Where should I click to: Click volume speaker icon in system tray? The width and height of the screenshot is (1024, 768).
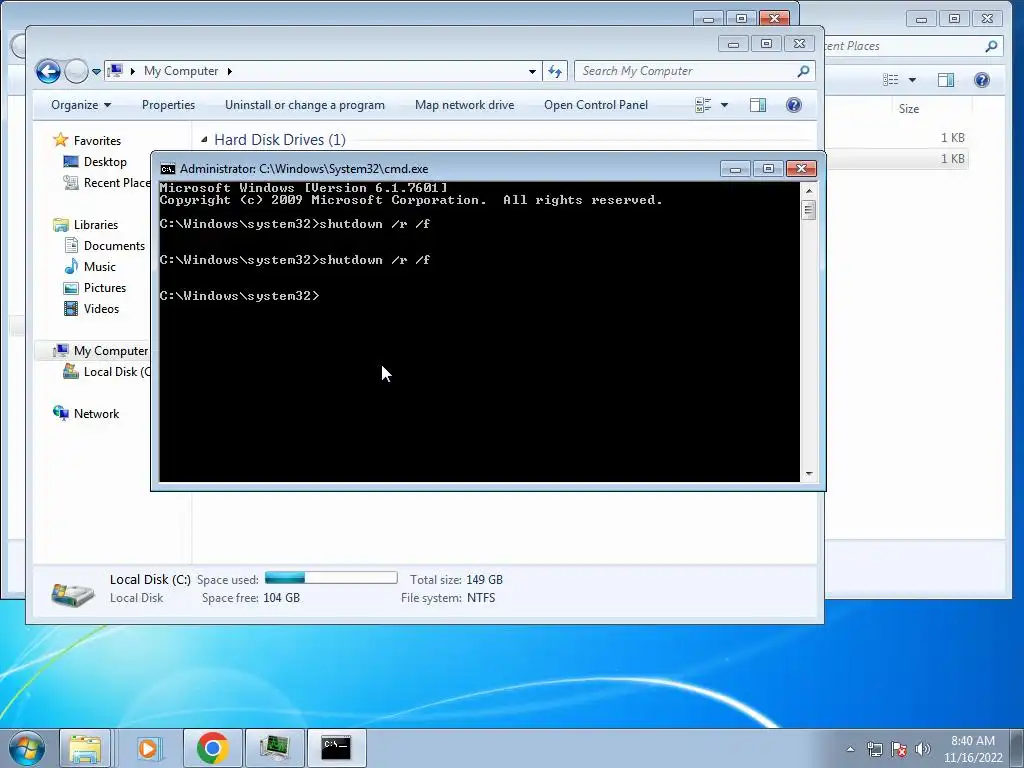point(922,749)
